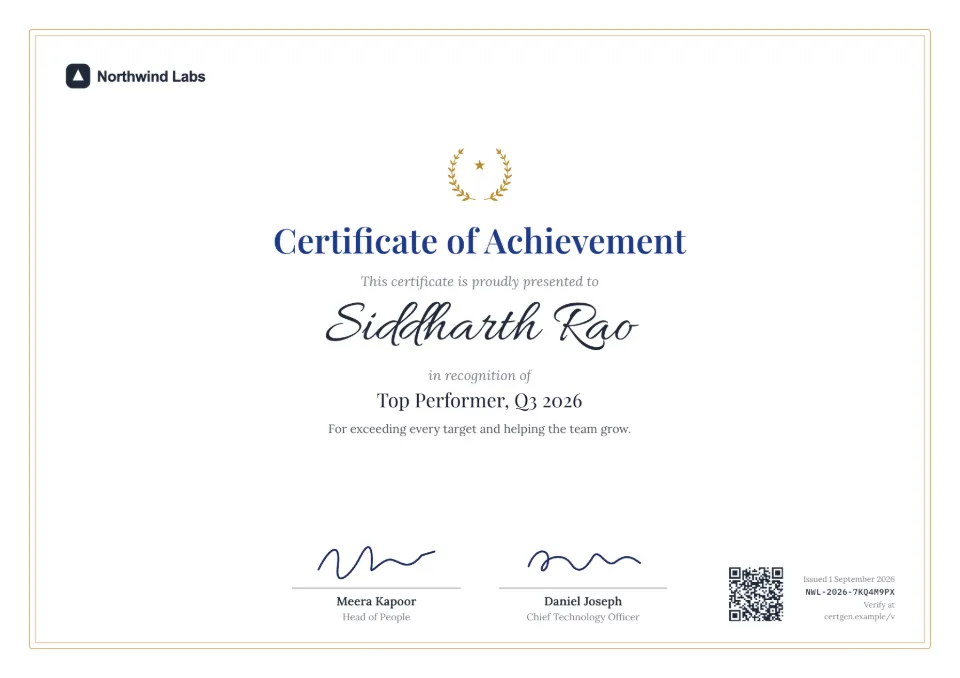
Task: Click the name "Daniel Joseph"
Action: 583,601
